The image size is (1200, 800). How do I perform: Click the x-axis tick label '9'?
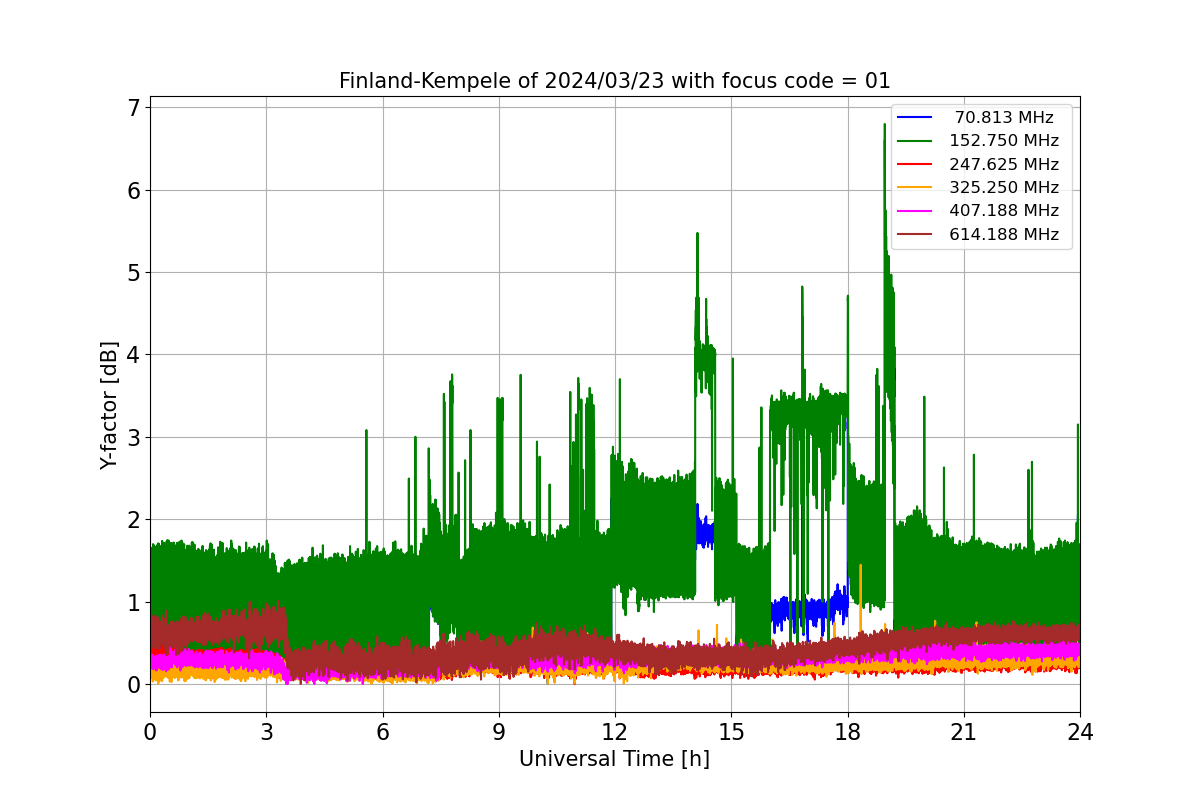pos(499,732)
